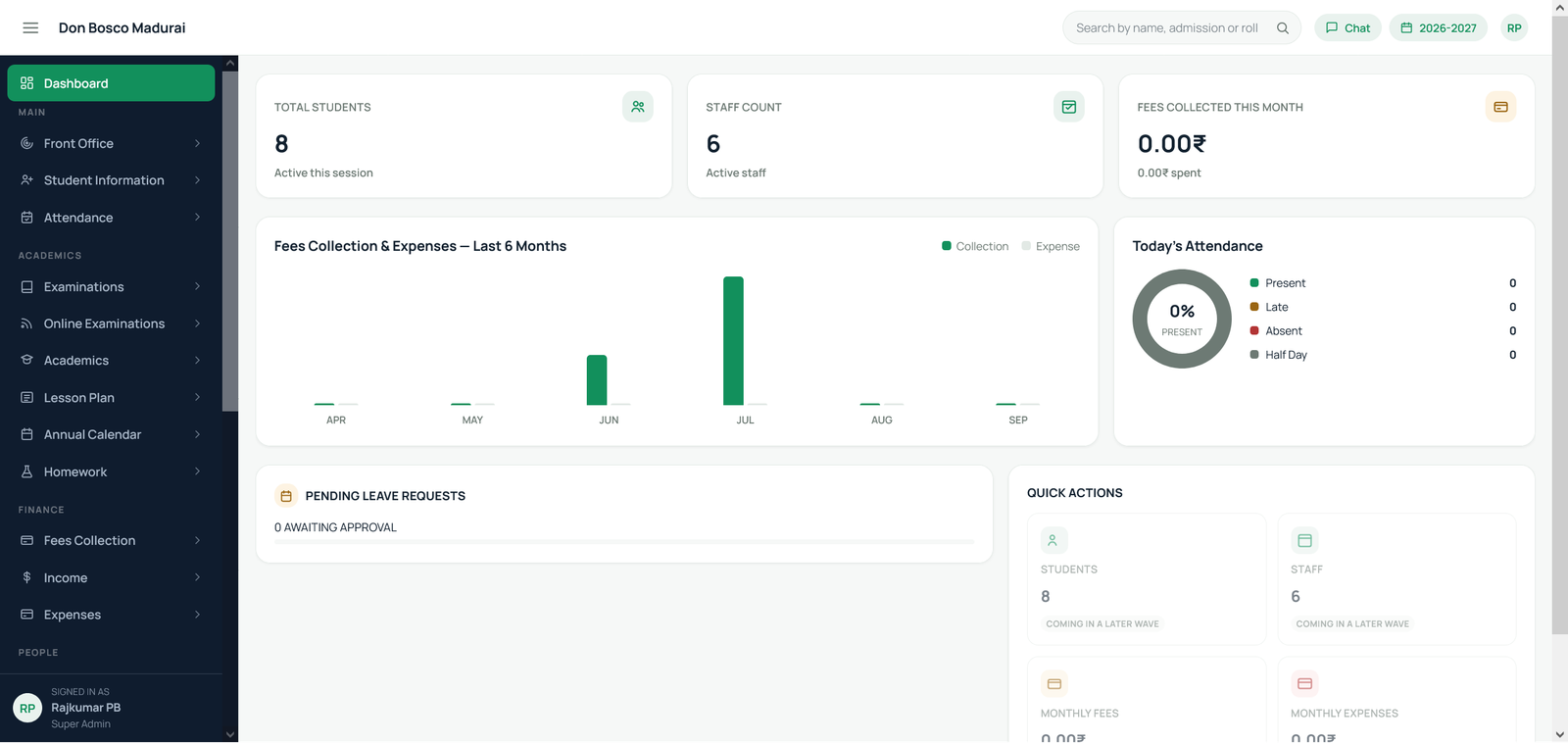The height and width of the screenshot is (743, 1568).
Task: Open the Income menu item
Action: pos(111,577)
